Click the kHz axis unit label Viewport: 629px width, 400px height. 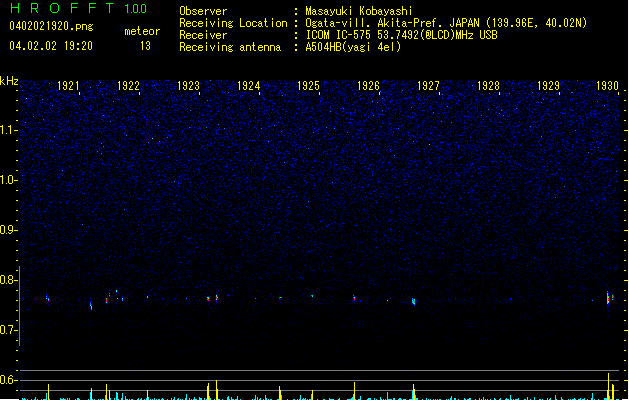click(x=9, y=81)
